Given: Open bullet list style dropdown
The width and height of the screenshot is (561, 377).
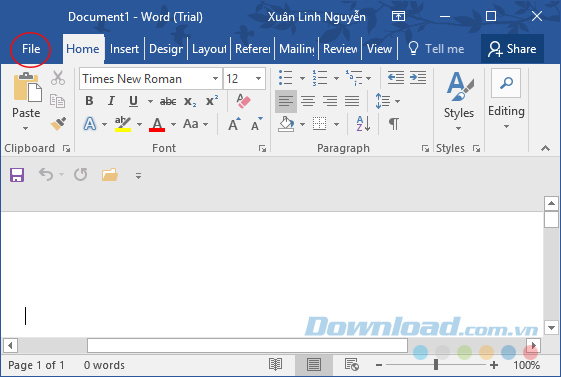Looking at the screenshot, I should [302, 78].
